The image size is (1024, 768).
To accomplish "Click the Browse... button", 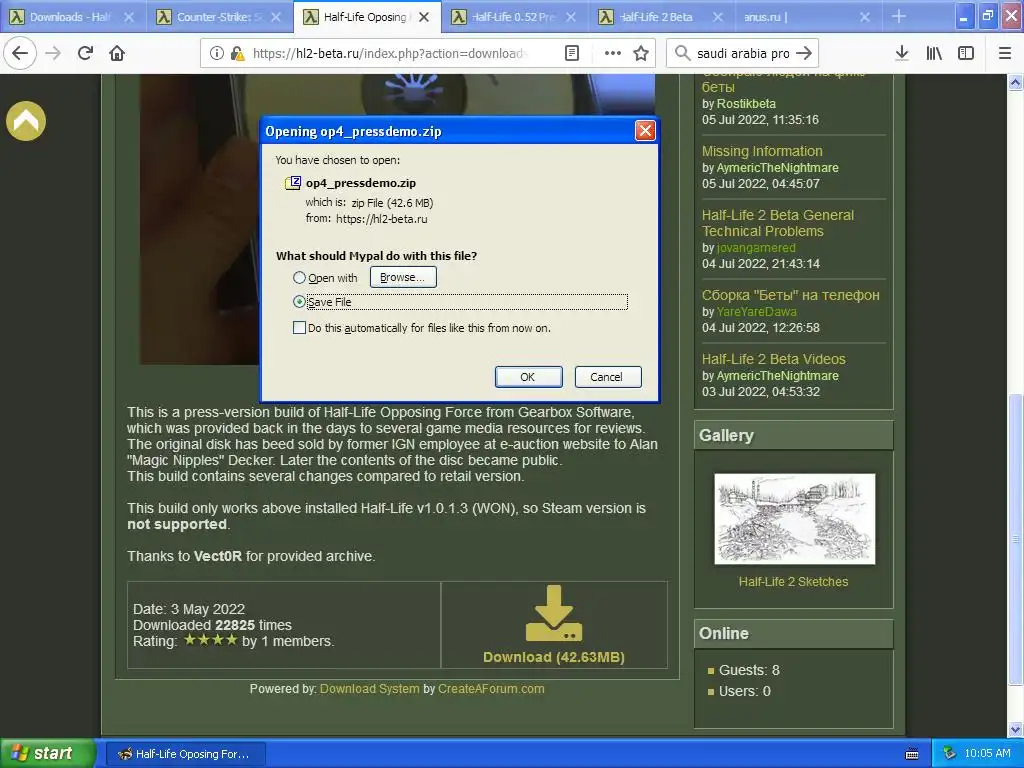I will coord(403,277).
